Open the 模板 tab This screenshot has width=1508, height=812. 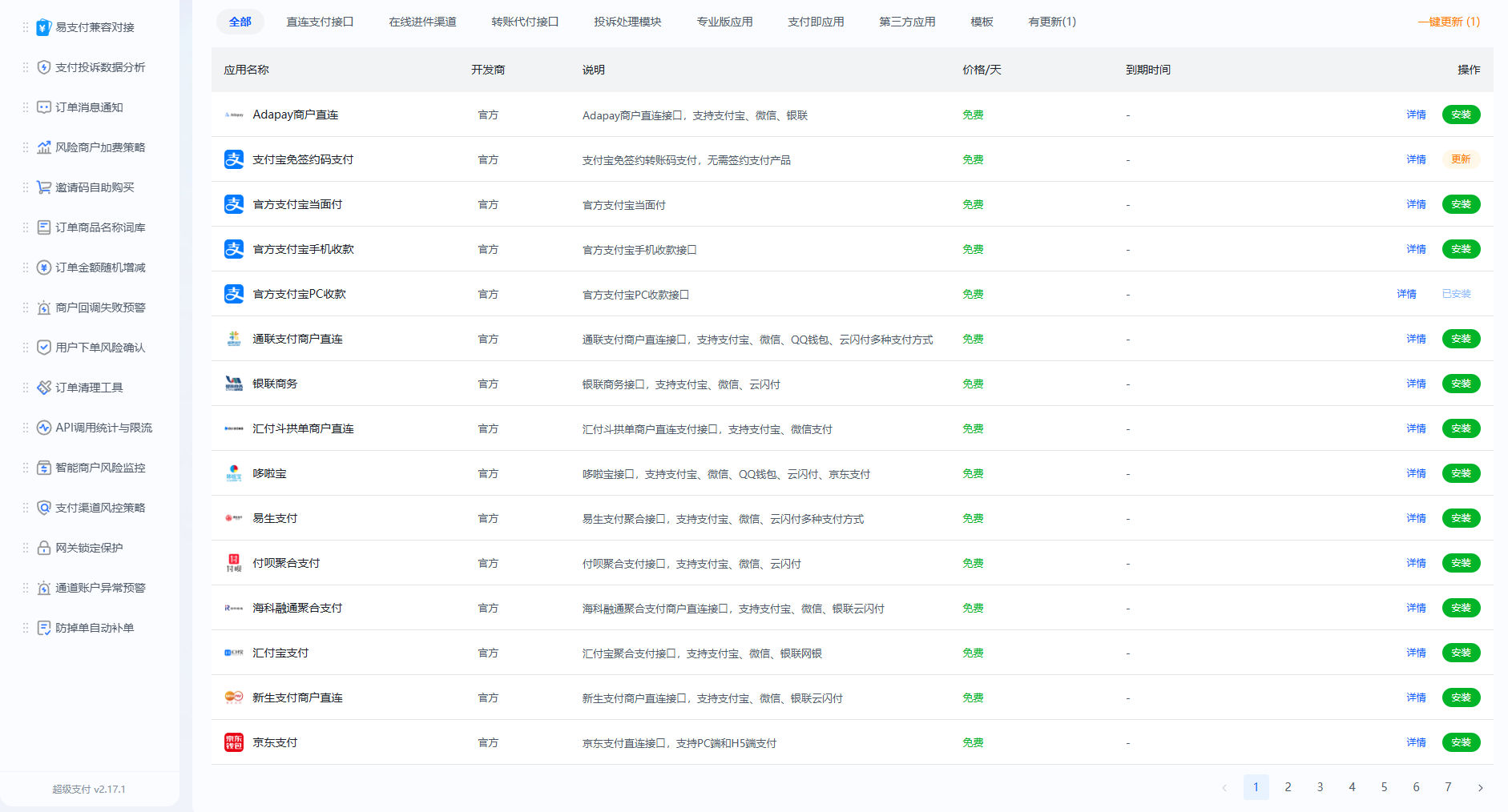click(982, 22)
